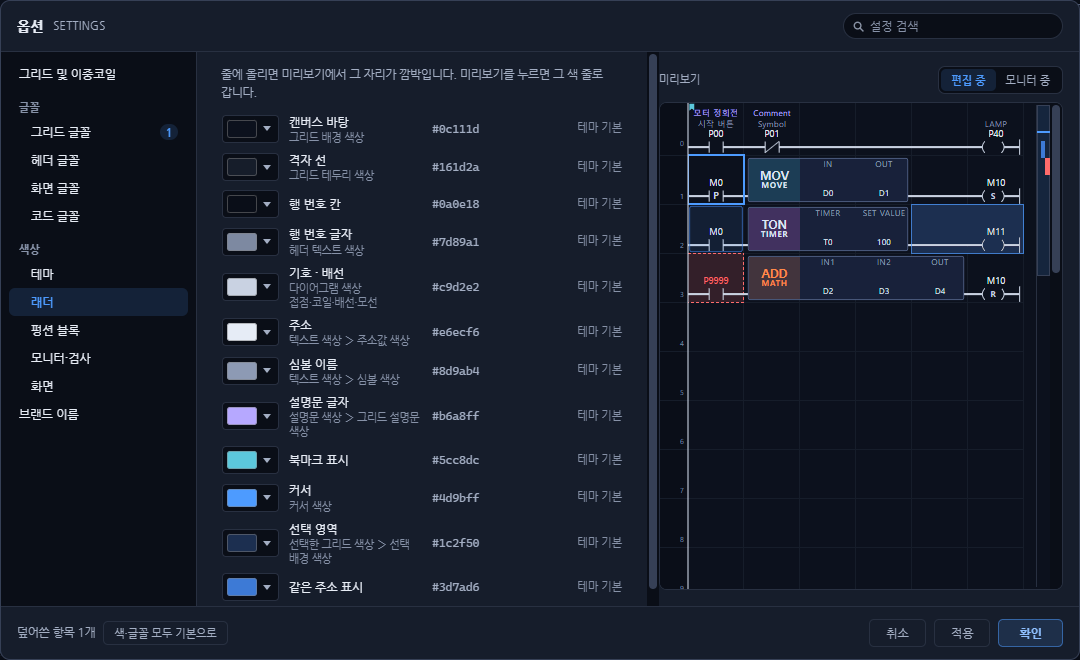Click the P9999 contact in the preview

click(x=716, y=278)
